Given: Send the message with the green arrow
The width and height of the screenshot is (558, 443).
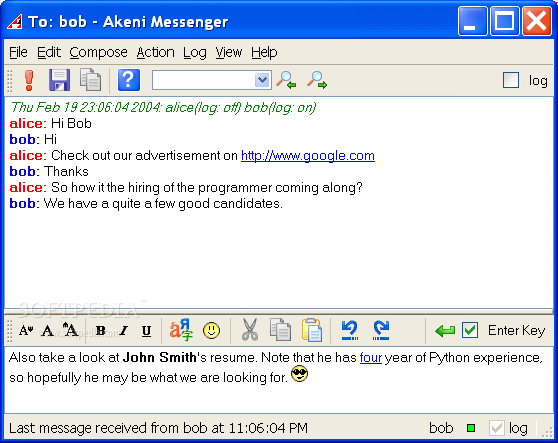Looking at the screenshot, I should tap(445, 331).
